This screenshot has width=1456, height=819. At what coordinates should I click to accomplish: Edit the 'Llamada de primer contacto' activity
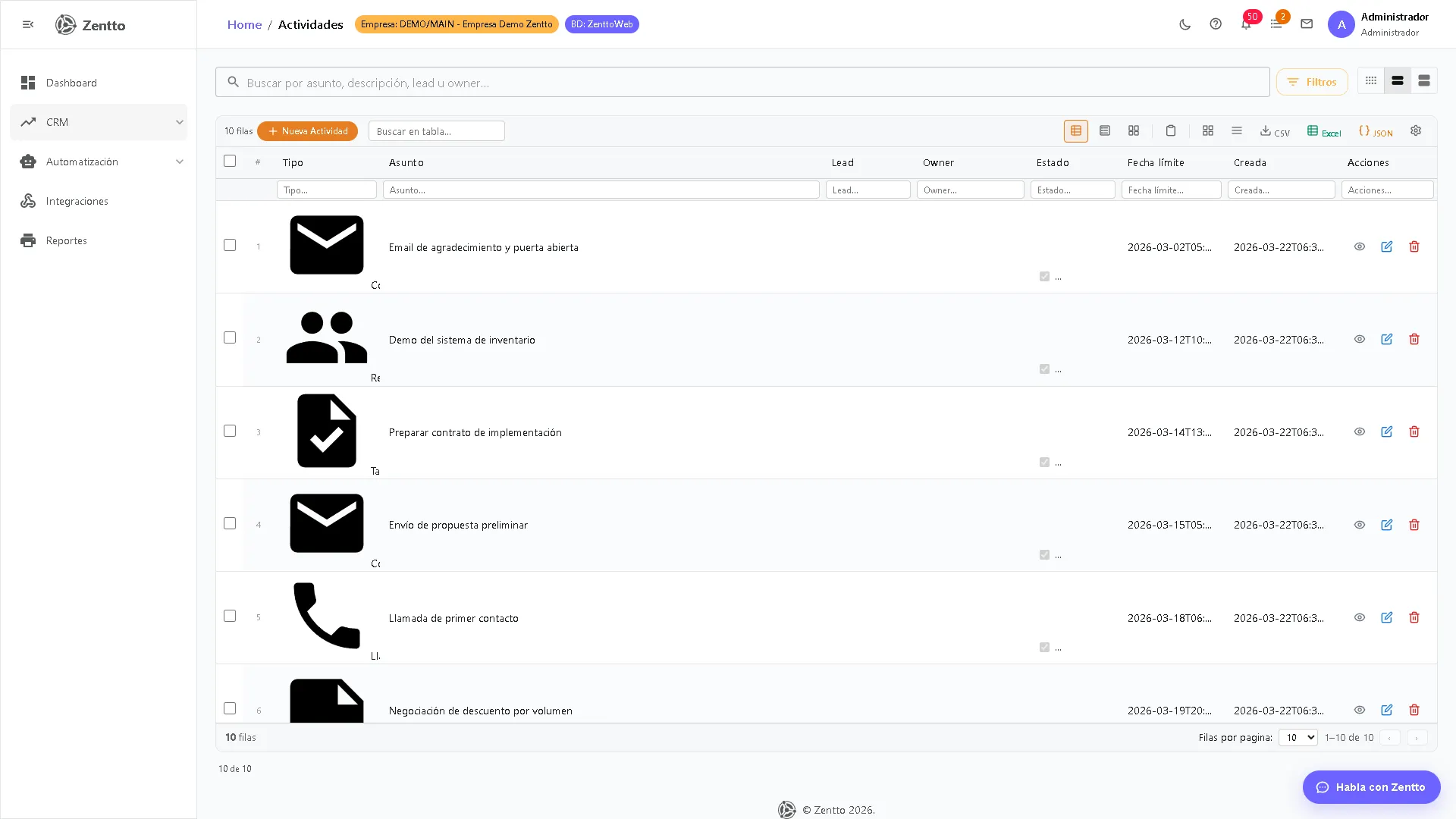(x=1387, y=617)
